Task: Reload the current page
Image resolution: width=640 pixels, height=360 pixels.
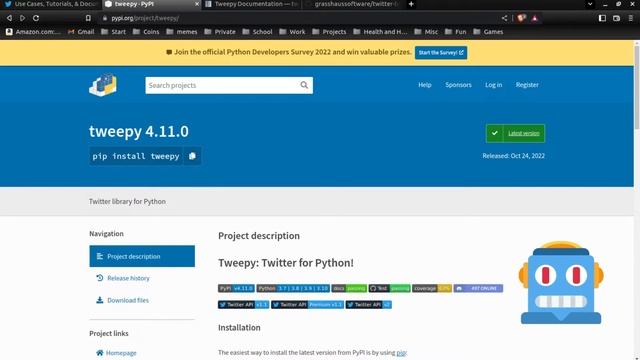Action: [x=36, y=18]
